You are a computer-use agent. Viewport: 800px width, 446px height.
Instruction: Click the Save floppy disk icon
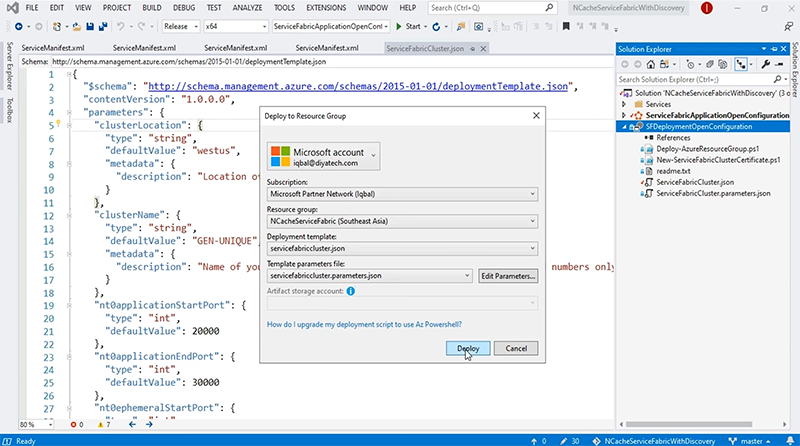(90, 27)
